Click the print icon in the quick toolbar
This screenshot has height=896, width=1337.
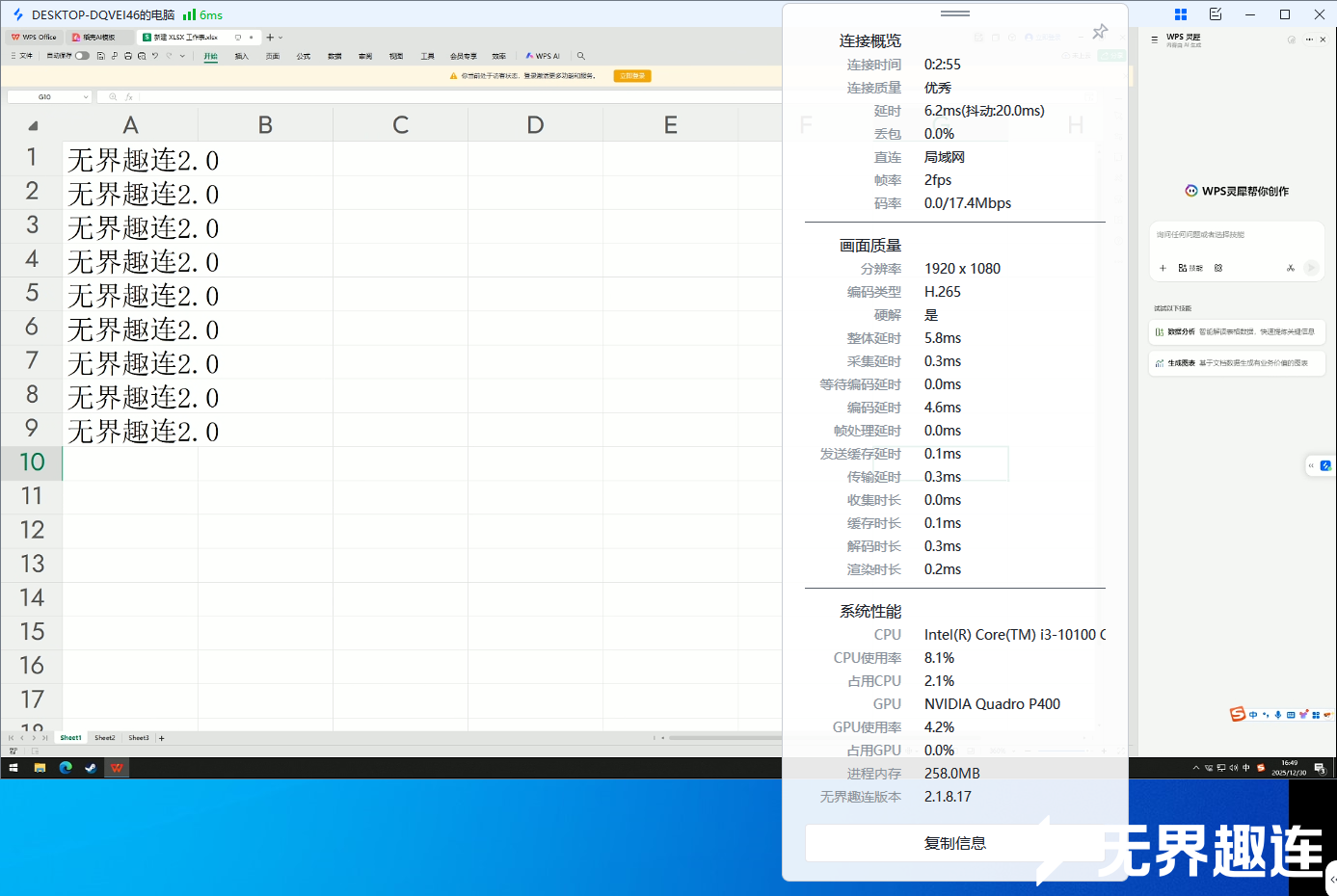128,56
